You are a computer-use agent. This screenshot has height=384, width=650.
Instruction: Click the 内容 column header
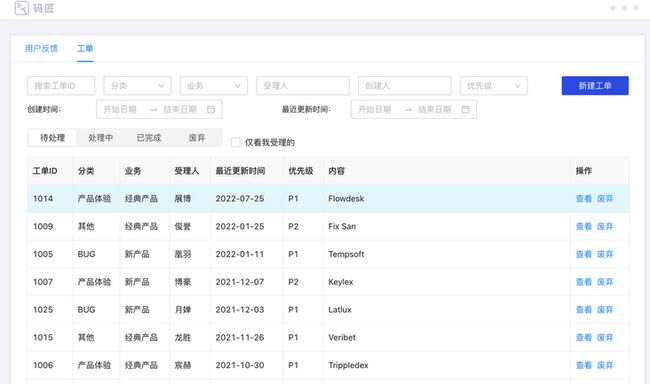[447, 171]
